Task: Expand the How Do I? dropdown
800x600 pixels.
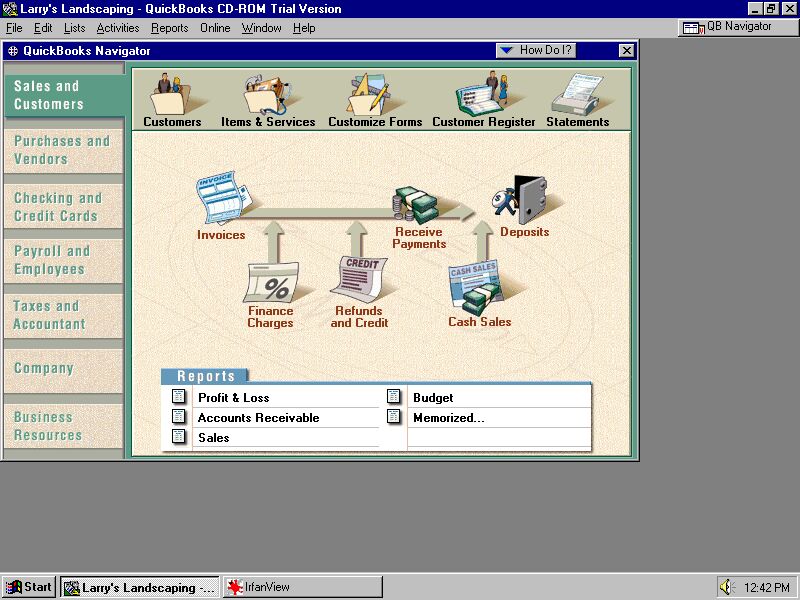Action: (536, 51)
